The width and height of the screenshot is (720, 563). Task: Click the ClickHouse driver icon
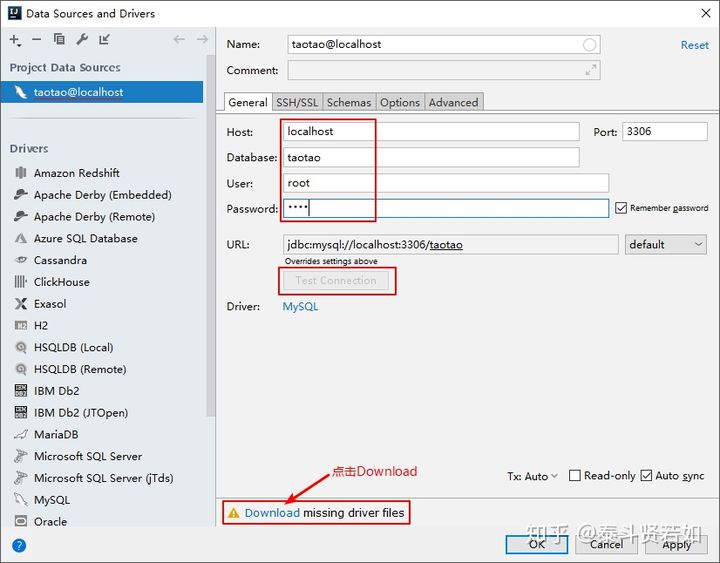21,282
